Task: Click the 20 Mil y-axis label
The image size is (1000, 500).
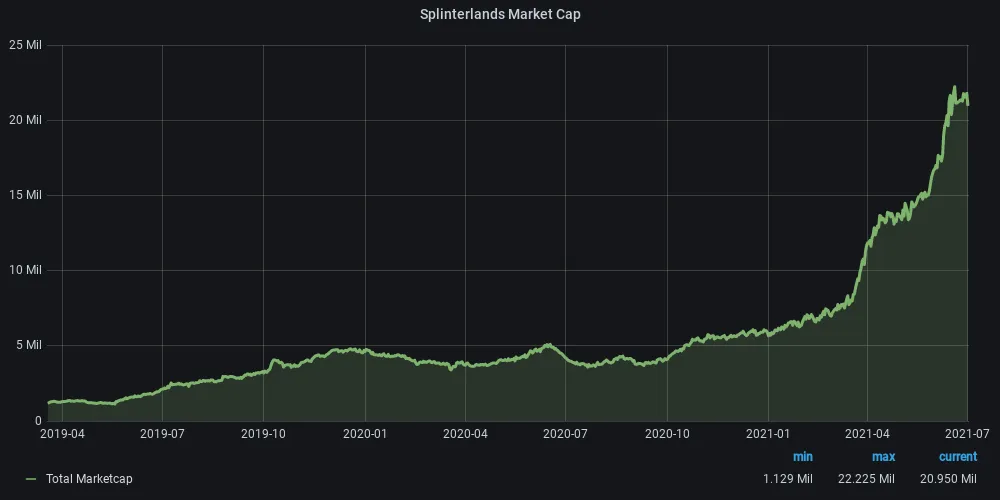Action: pyautogui.click(x=26, y=120)
